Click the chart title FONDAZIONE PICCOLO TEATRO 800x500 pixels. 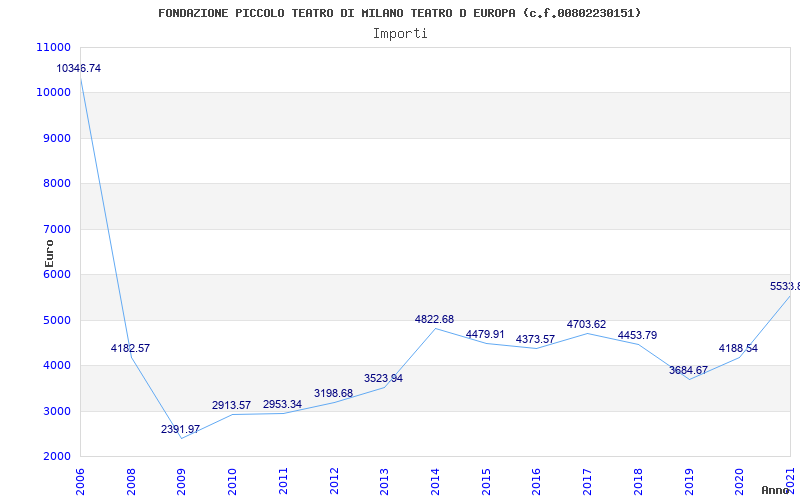coord(399,13)
